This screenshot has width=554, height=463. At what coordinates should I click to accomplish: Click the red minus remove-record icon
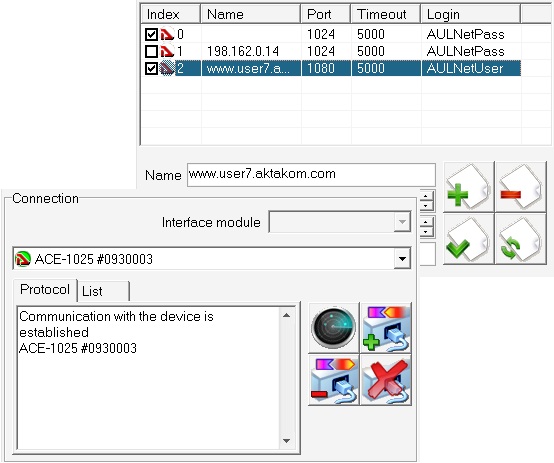[520, 187]
